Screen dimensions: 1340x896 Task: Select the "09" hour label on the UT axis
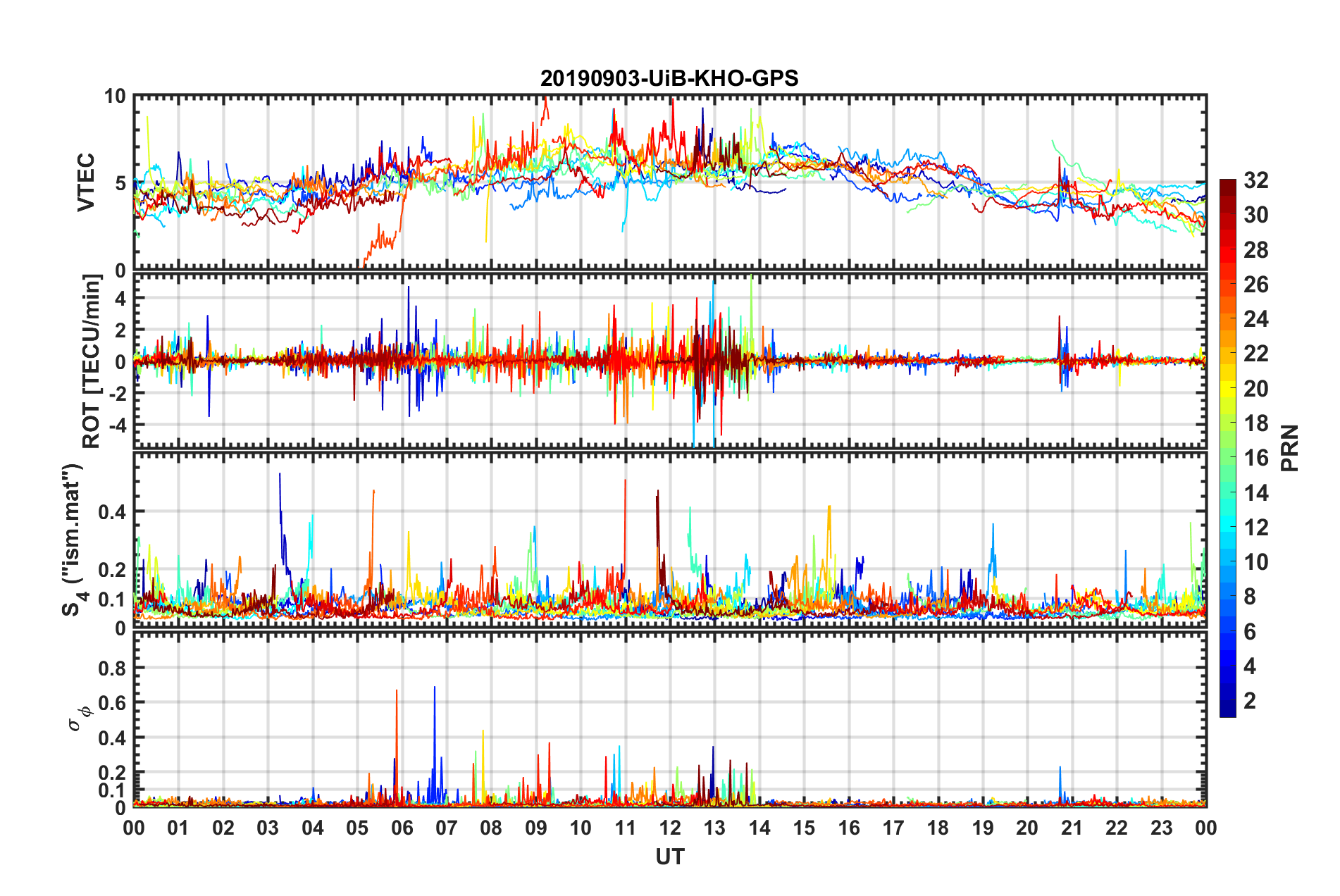pyautogui.click(x=536, y=828)
